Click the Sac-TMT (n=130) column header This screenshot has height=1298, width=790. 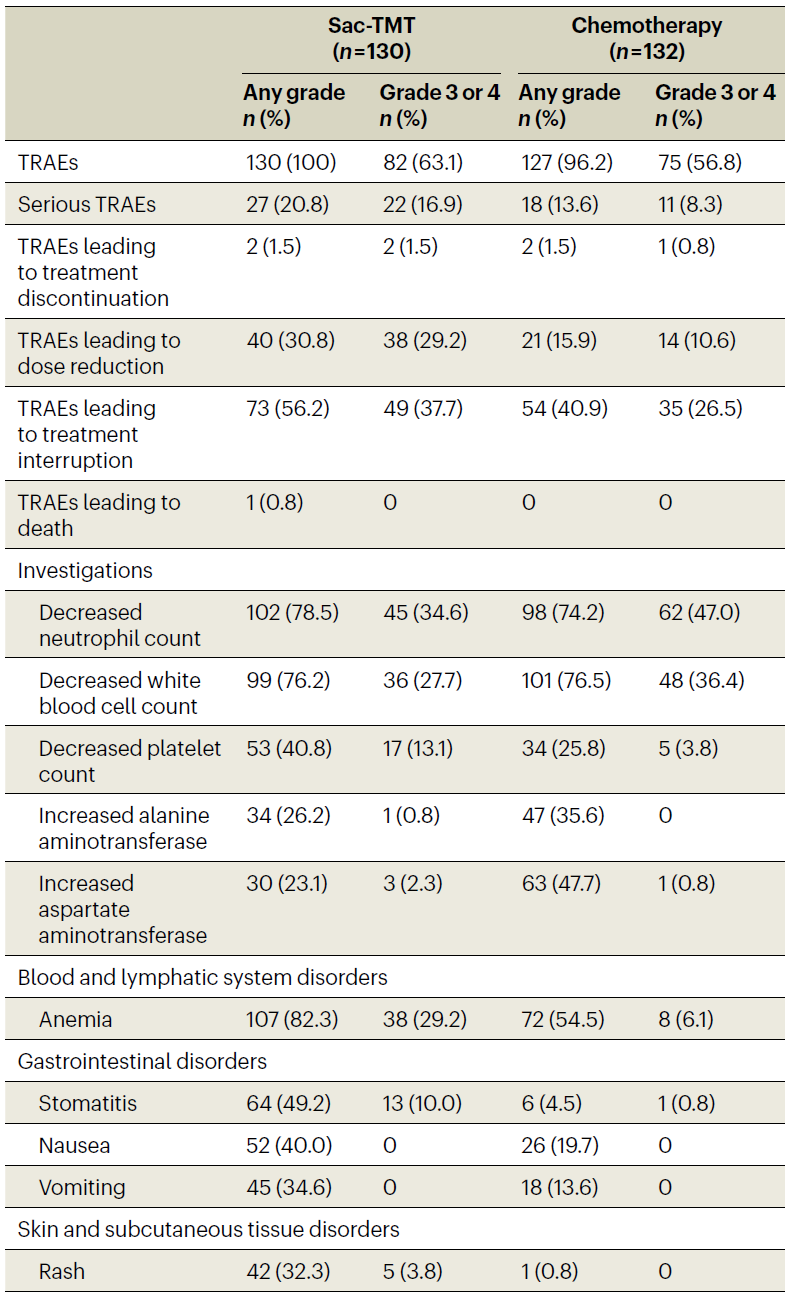(371, 37)
